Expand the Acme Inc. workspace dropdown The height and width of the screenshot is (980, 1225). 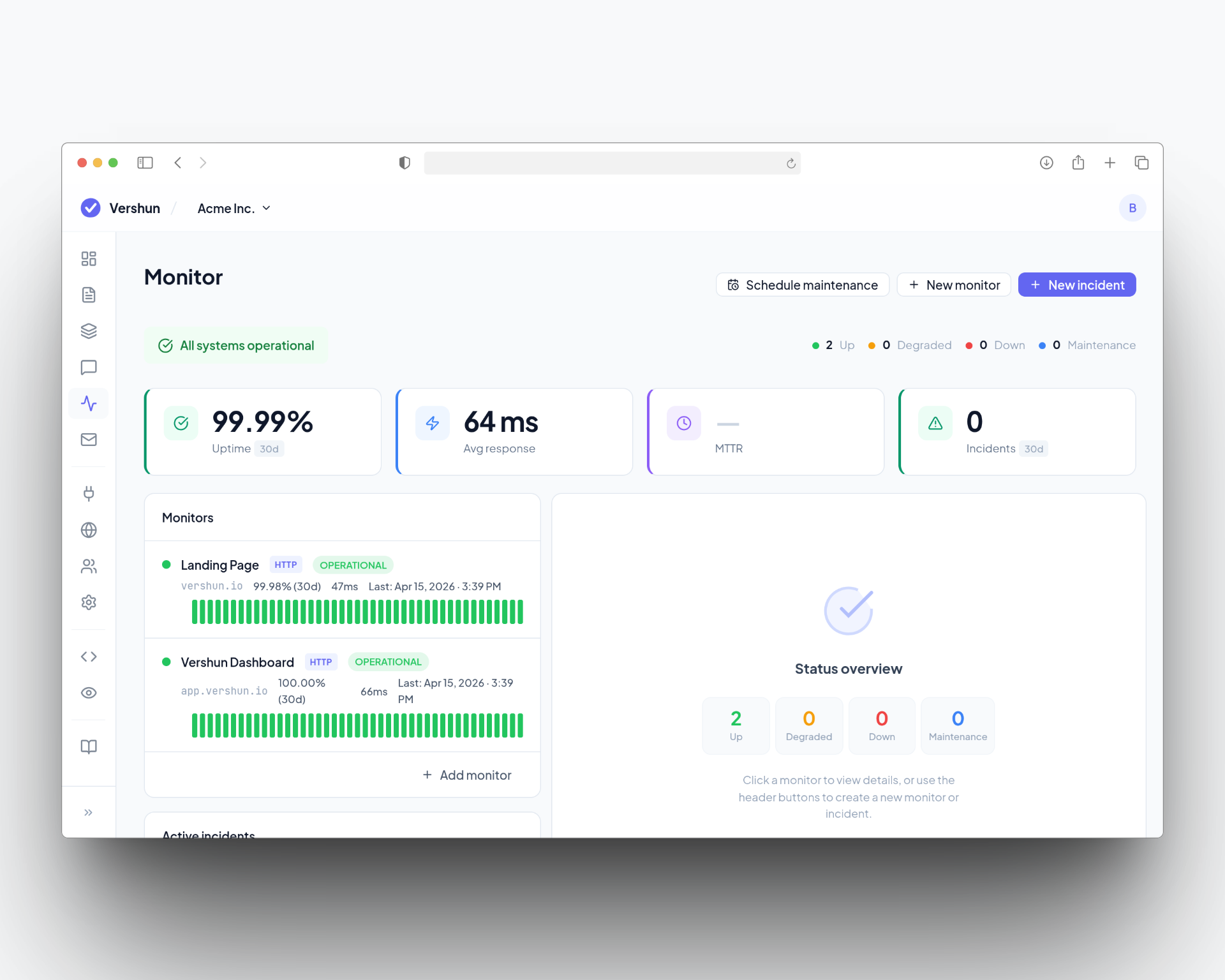click(234, 209)
